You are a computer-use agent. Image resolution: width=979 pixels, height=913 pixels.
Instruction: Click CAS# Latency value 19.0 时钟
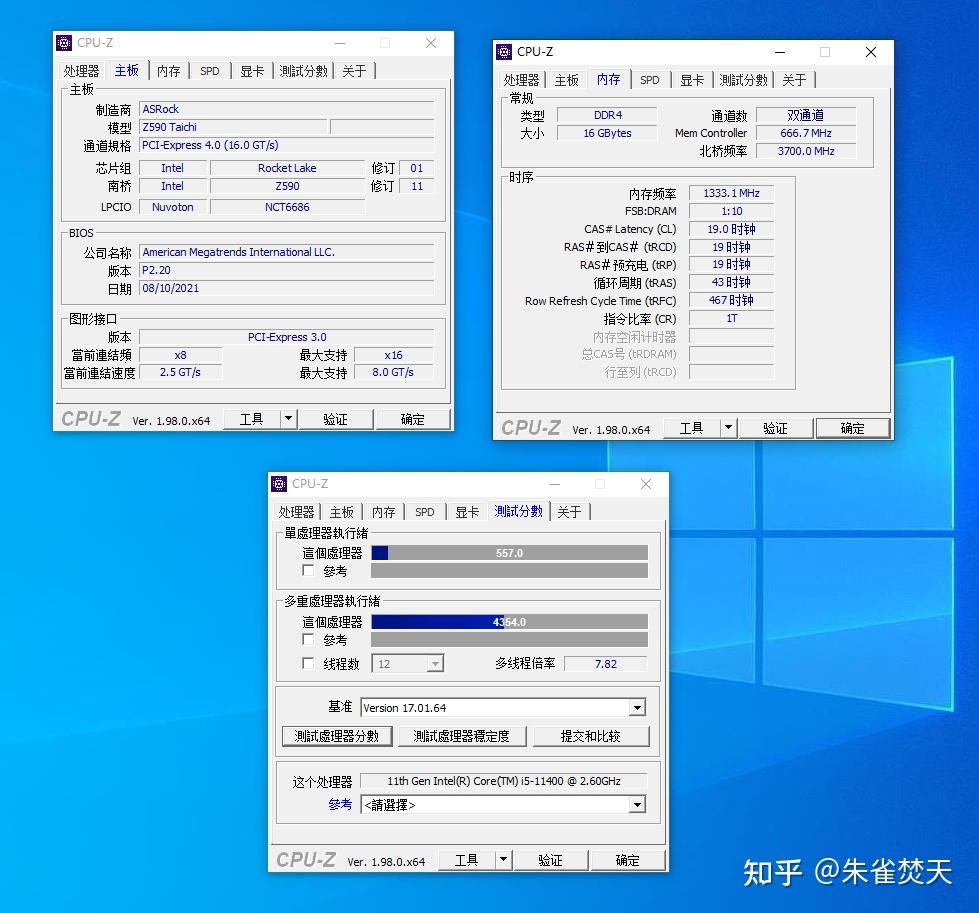coord(731,229)
